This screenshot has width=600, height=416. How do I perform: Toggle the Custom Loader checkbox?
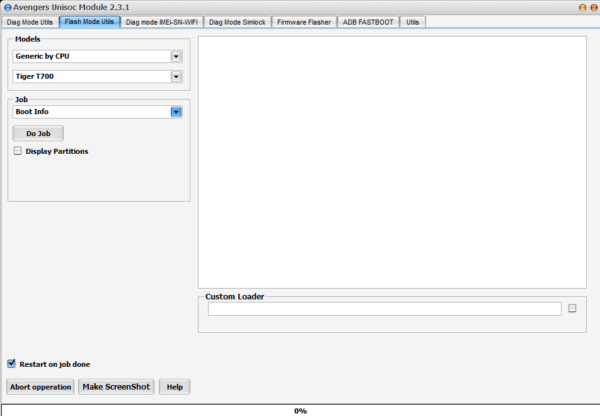coord(572,308)
